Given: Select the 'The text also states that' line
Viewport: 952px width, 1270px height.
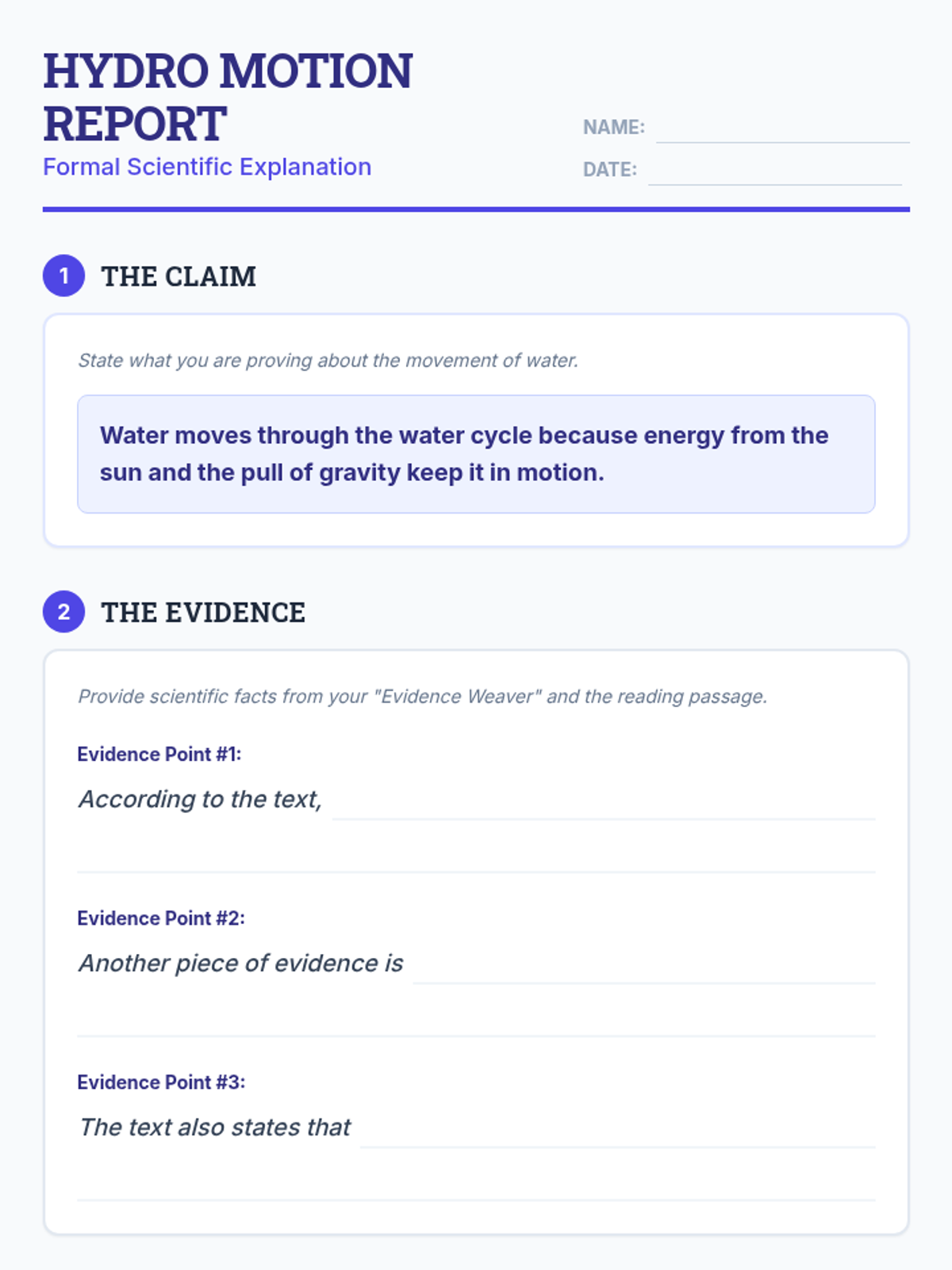Looking at the screenshot, I should (618, 1129).
